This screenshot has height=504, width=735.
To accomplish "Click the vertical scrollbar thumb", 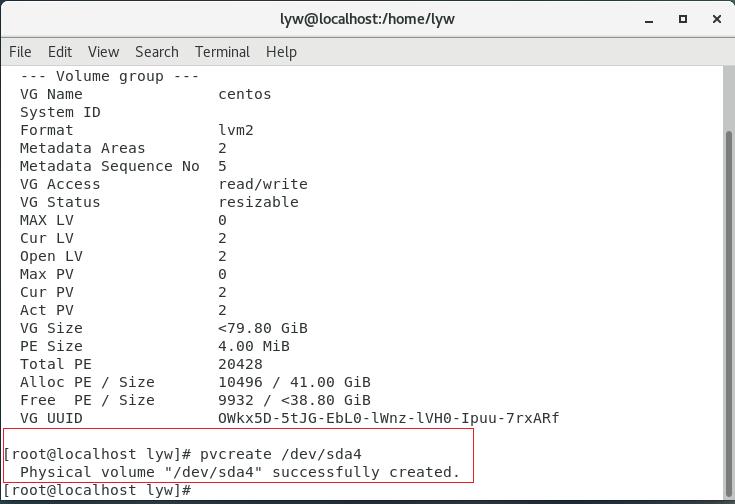I will click(729, 312).
